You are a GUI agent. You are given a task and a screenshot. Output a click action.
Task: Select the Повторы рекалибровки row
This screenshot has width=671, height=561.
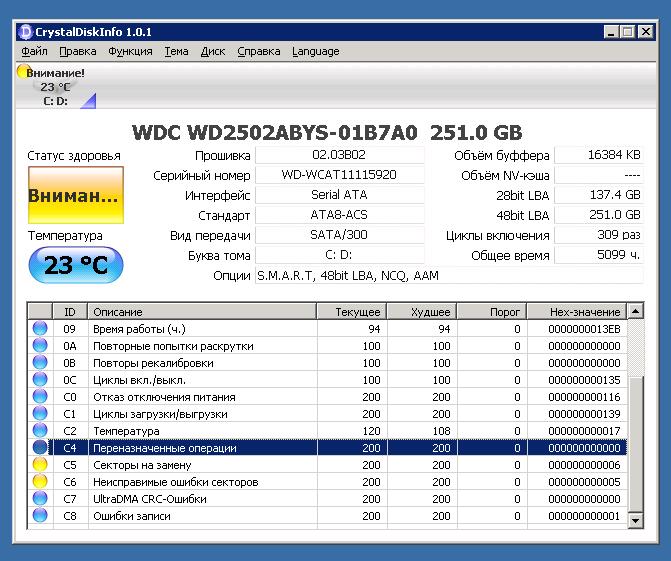coord(327,363)
